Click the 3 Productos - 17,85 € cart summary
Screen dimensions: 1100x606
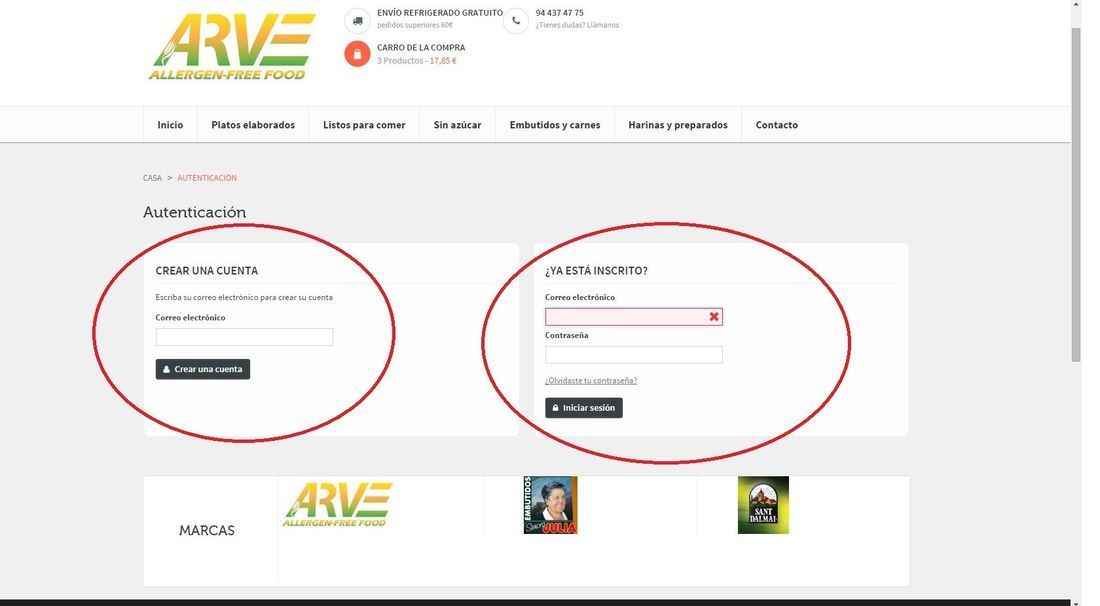point(417,61)
